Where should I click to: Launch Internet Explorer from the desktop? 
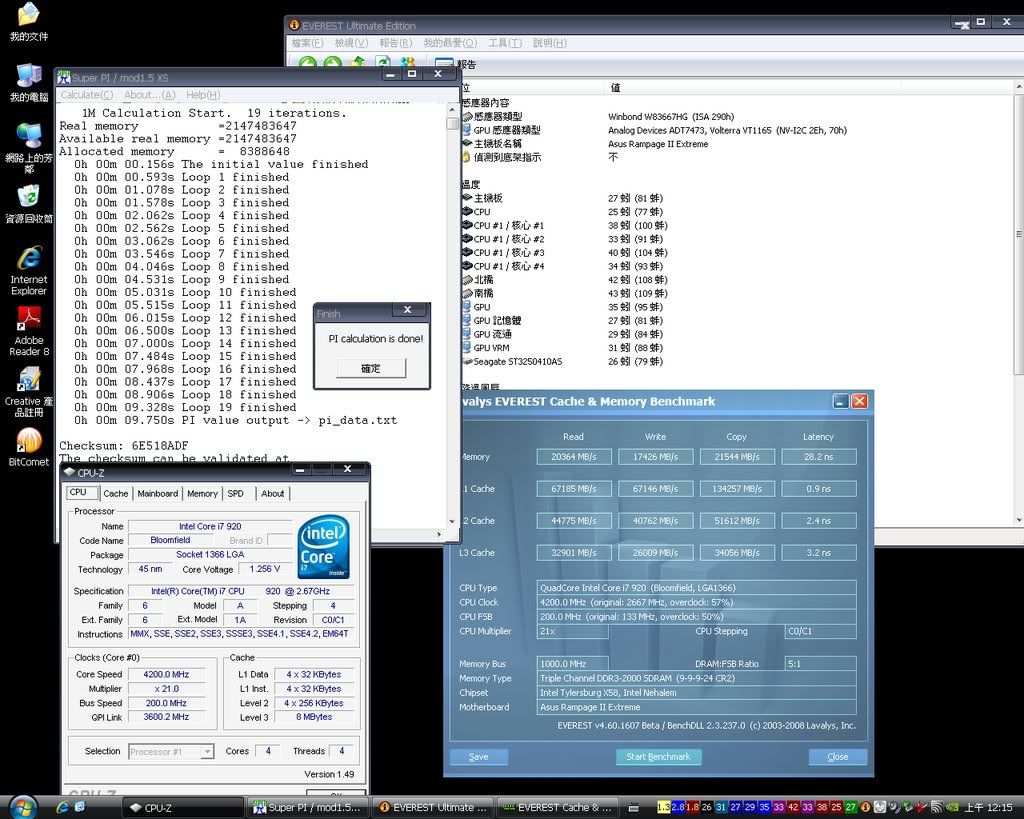29,270
